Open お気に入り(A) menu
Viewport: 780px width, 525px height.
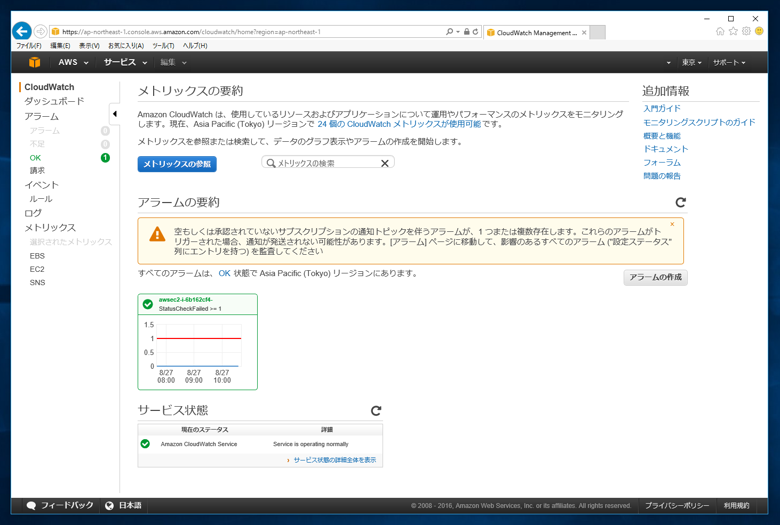126,45
